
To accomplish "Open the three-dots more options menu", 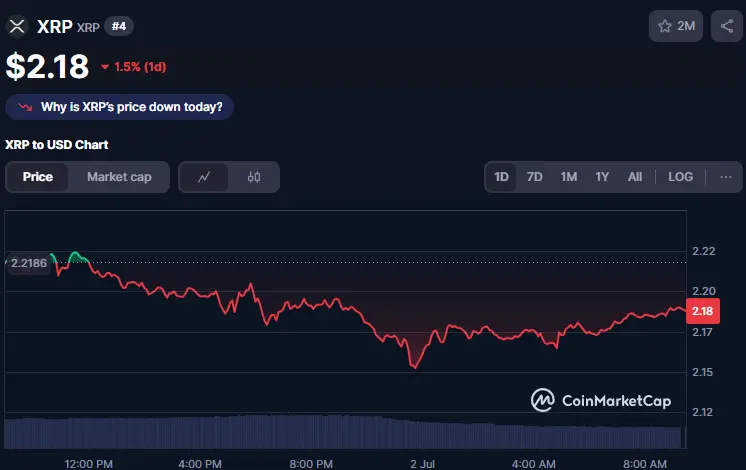I will pos(726,177).
